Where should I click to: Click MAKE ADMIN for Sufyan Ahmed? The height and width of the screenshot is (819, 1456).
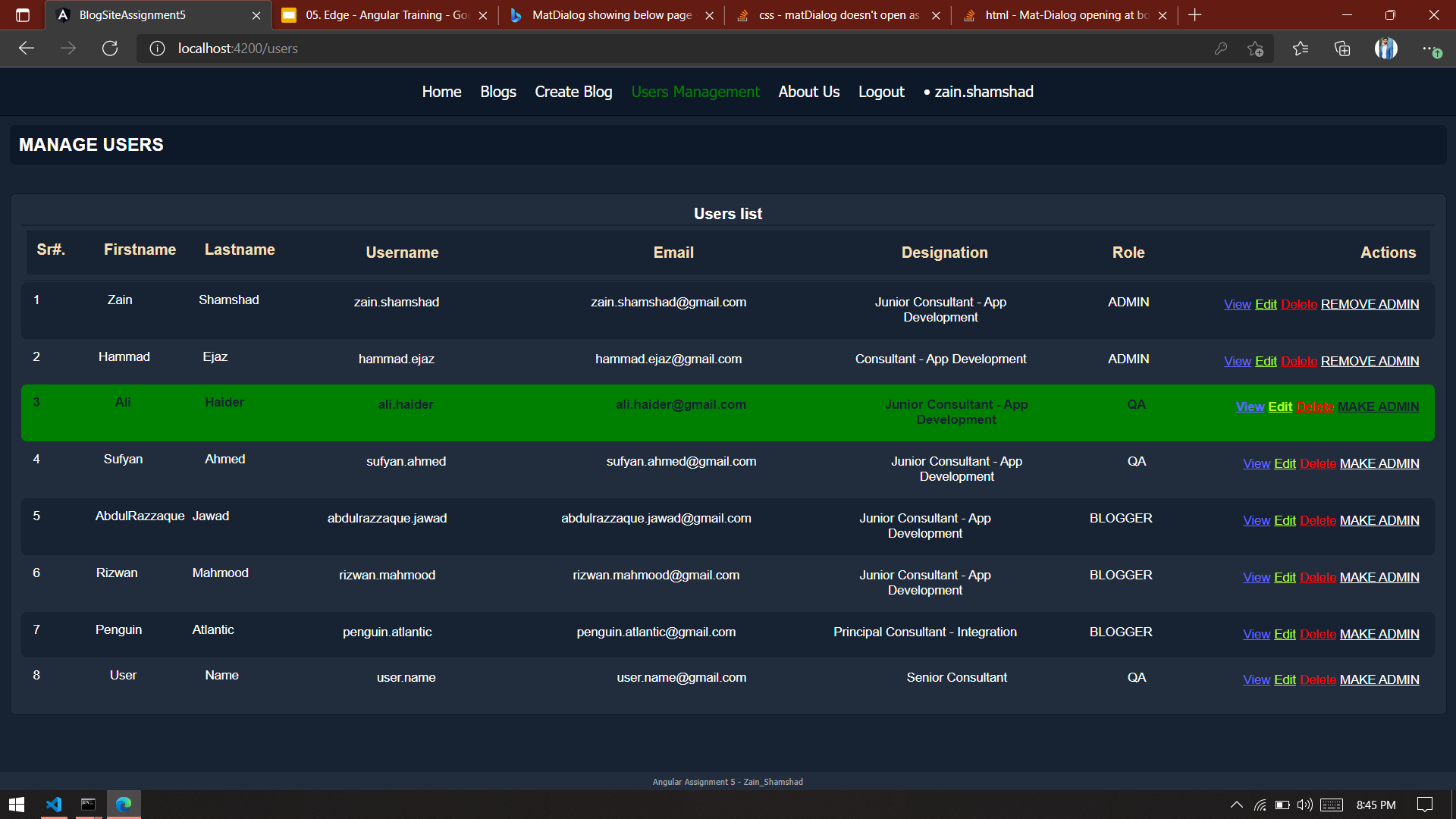coord(1379,463)
